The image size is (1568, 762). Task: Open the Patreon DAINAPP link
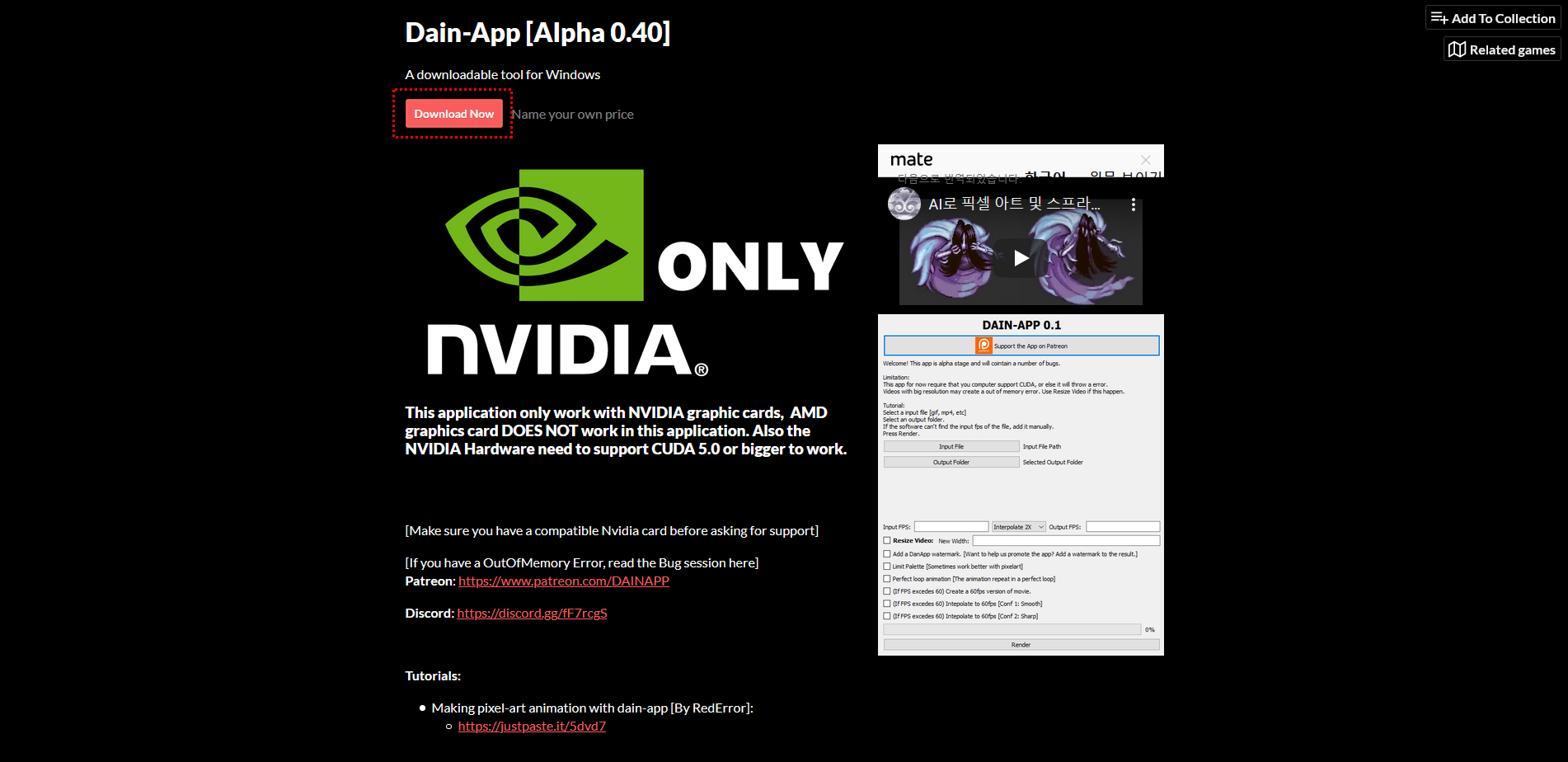tap(564, 581)
